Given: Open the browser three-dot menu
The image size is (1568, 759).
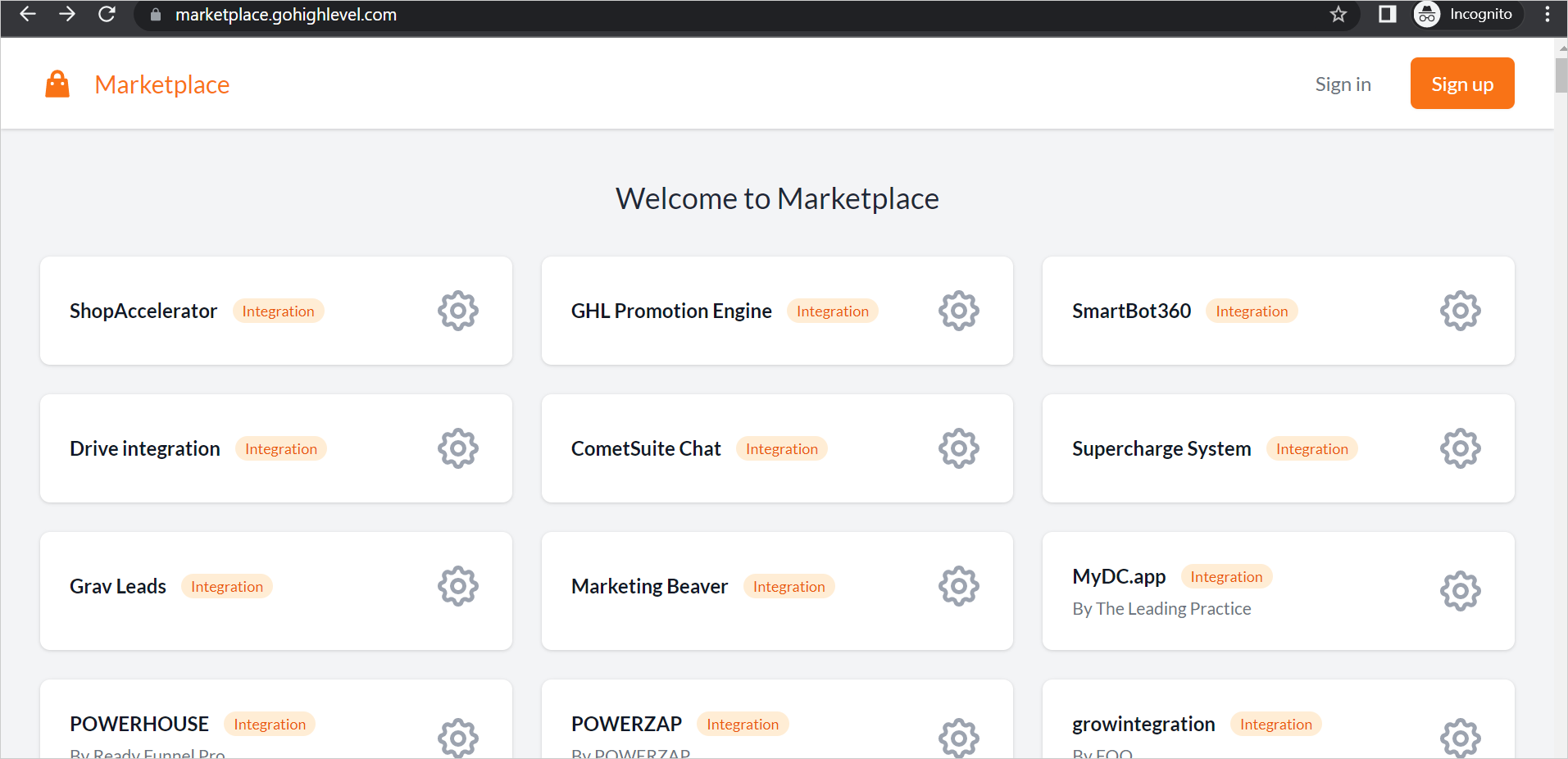Looking at the screenshot, I should click(1547, 15).
